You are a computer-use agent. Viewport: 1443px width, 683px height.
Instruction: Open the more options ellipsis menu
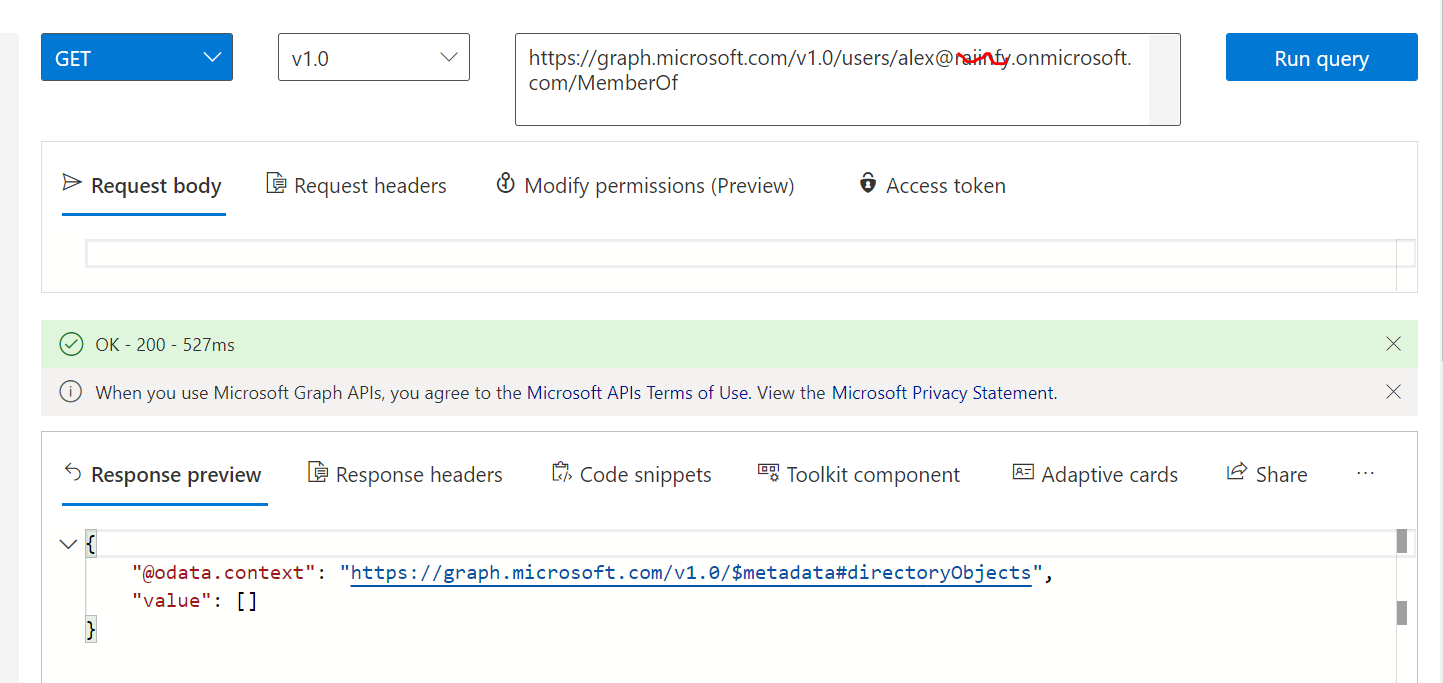(1366, 473)
